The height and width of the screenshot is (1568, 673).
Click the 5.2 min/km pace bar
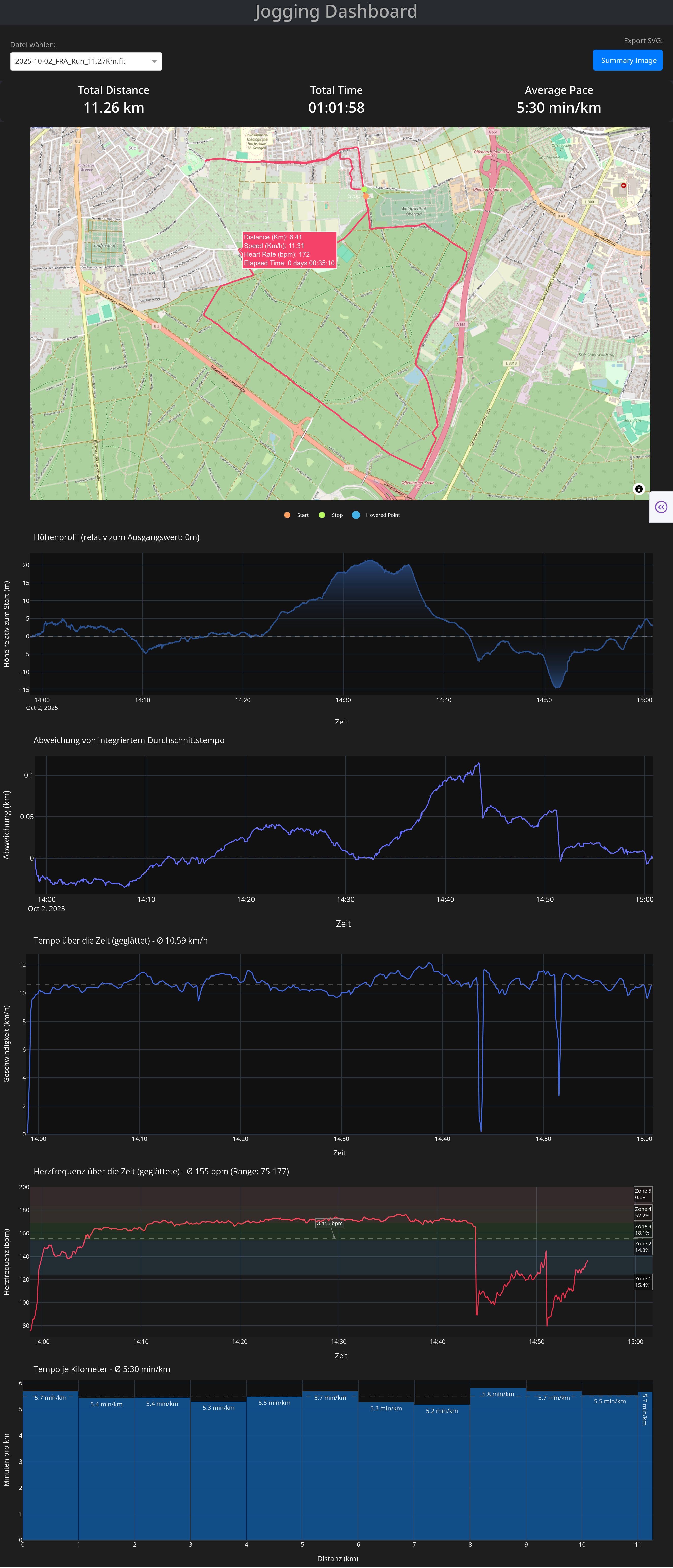point(442,1473)
